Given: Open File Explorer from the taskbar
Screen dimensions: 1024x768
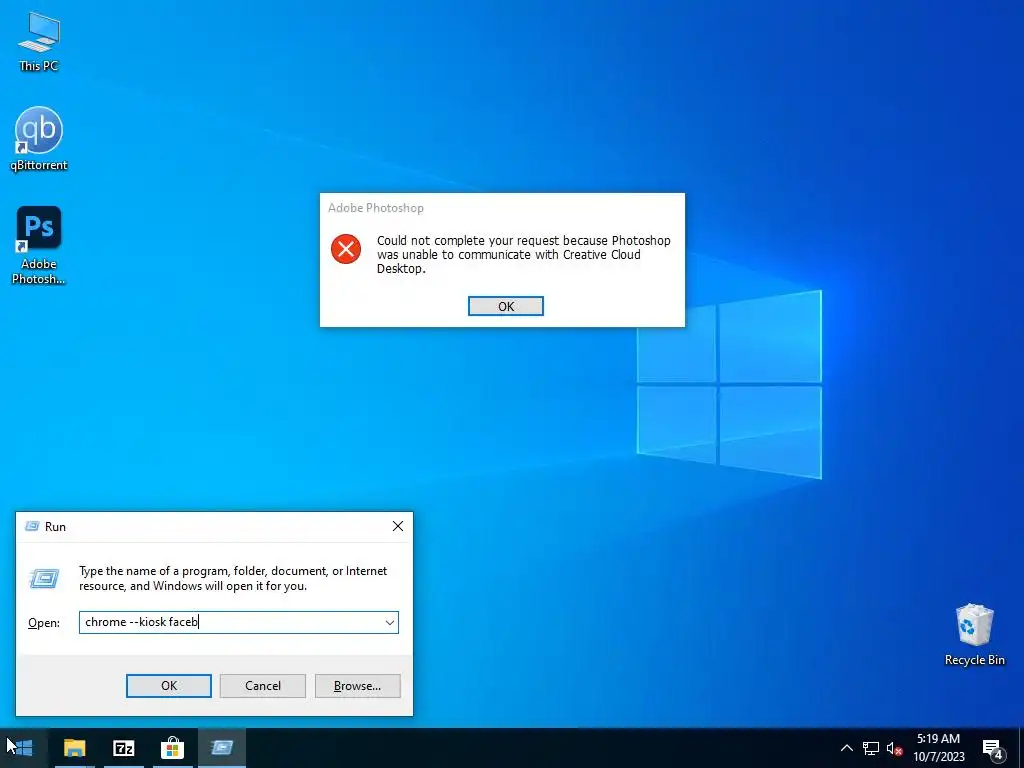Looking at the screenshot, I should 74,748.
